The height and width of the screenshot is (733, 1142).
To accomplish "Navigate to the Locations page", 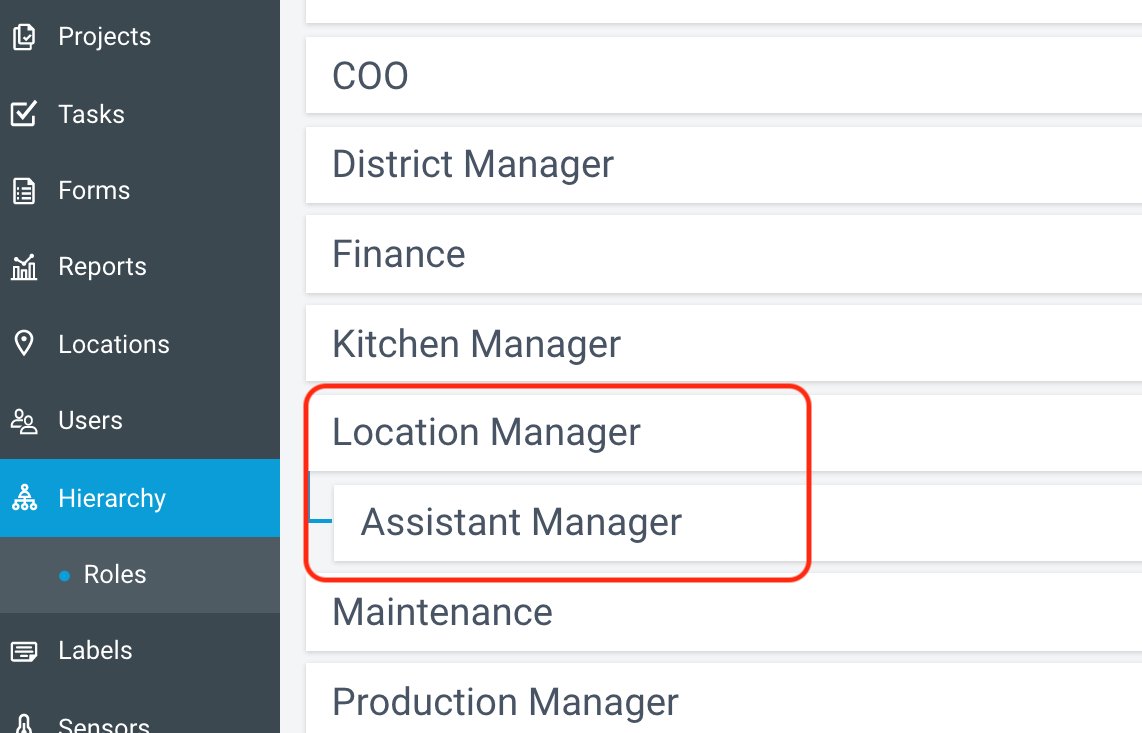I will click(114, 344).
